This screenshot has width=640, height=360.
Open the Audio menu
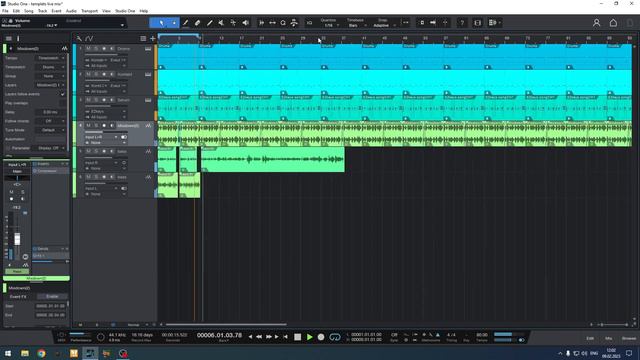(71, 11)
